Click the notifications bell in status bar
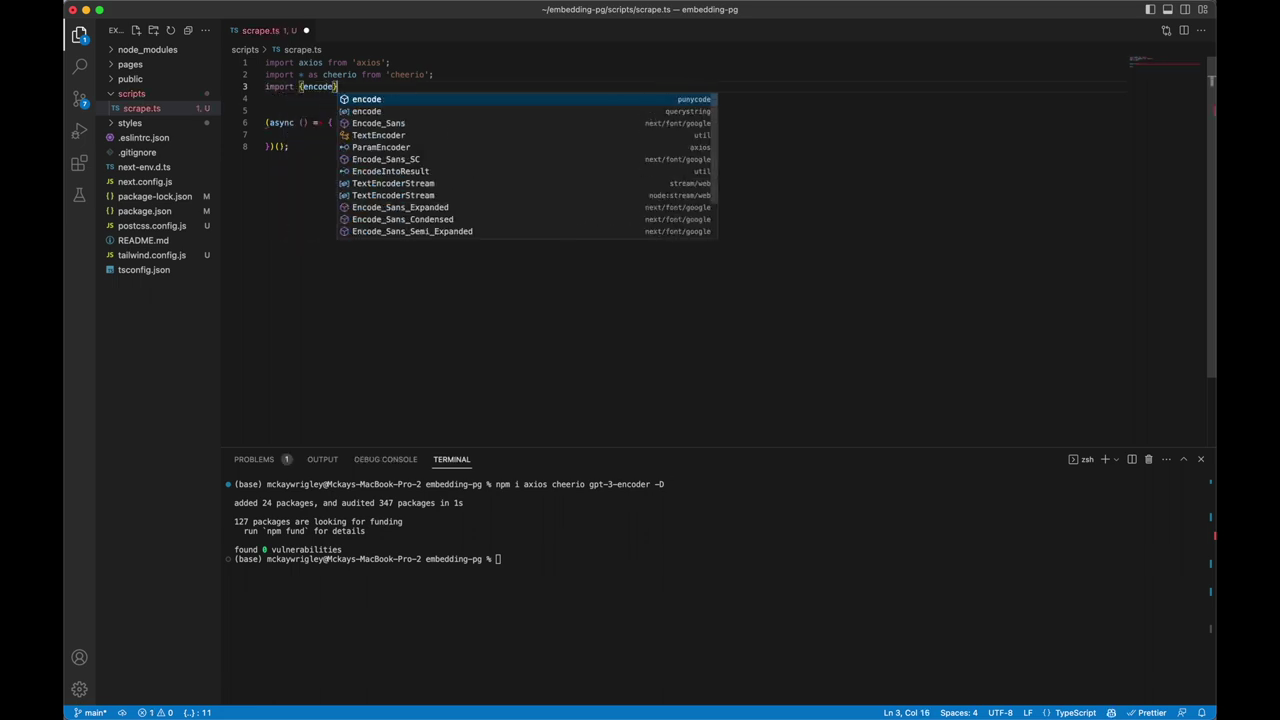The height and width of the screenshot is (720, 1280). [x=1203, y=713]
